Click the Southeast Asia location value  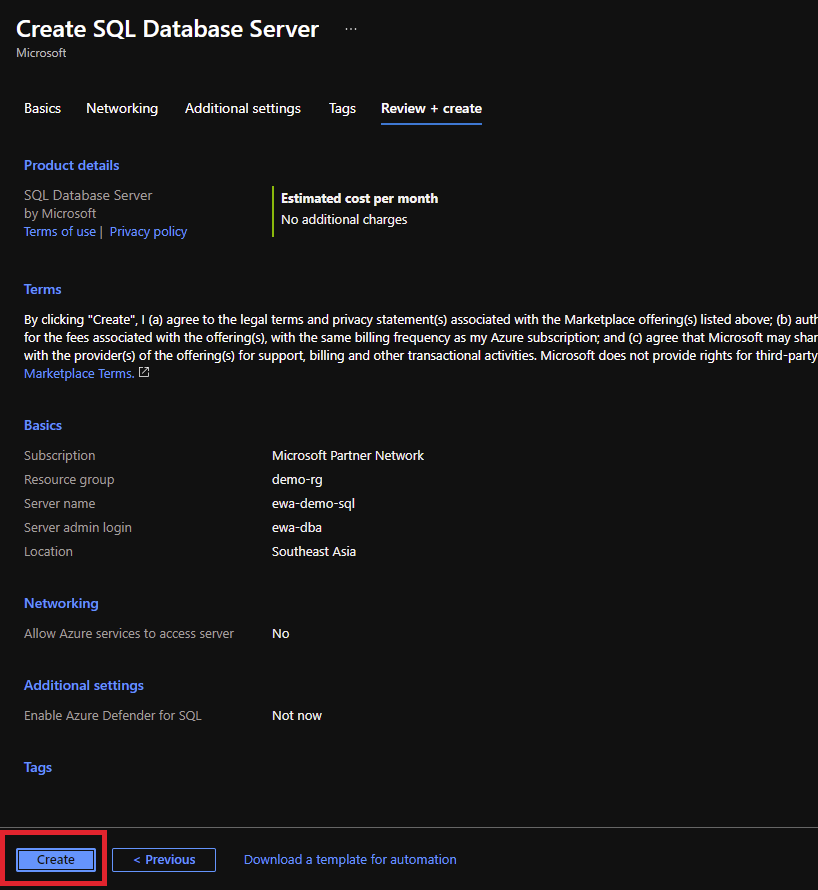click(314, 551)
